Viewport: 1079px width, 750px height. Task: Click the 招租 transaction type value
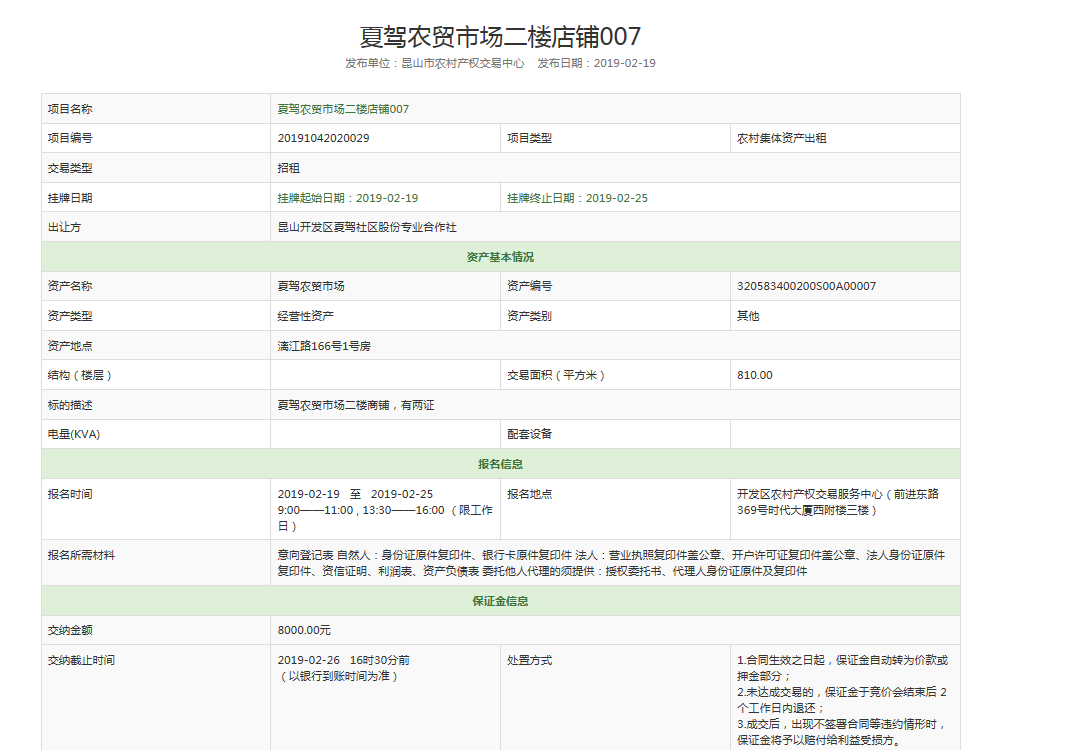(x=289, y=168)
